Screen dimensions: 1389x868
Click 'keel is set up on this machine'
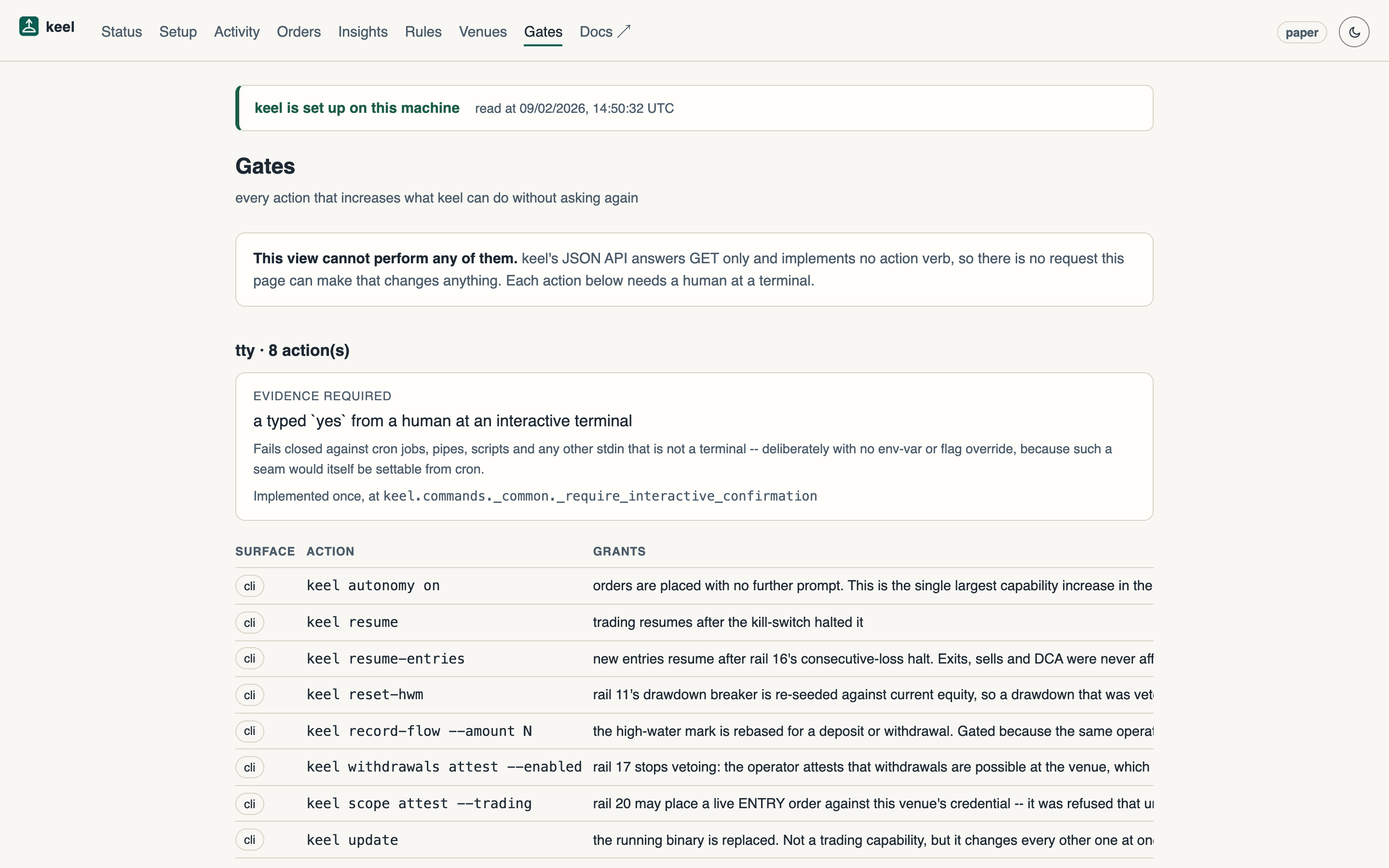(357, 108)
